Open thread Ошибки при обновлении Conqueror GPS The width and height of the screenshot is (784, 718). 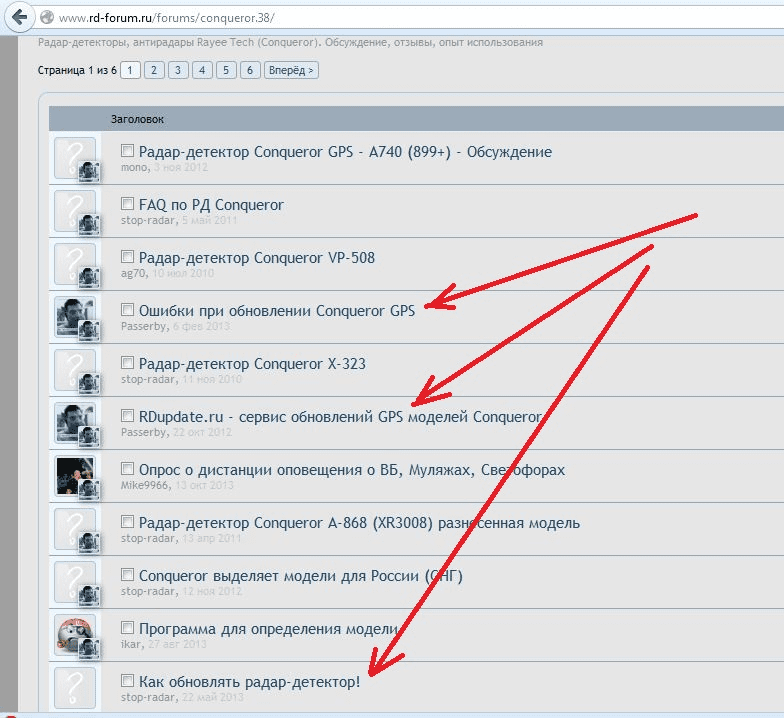click(x=276, y=310)
